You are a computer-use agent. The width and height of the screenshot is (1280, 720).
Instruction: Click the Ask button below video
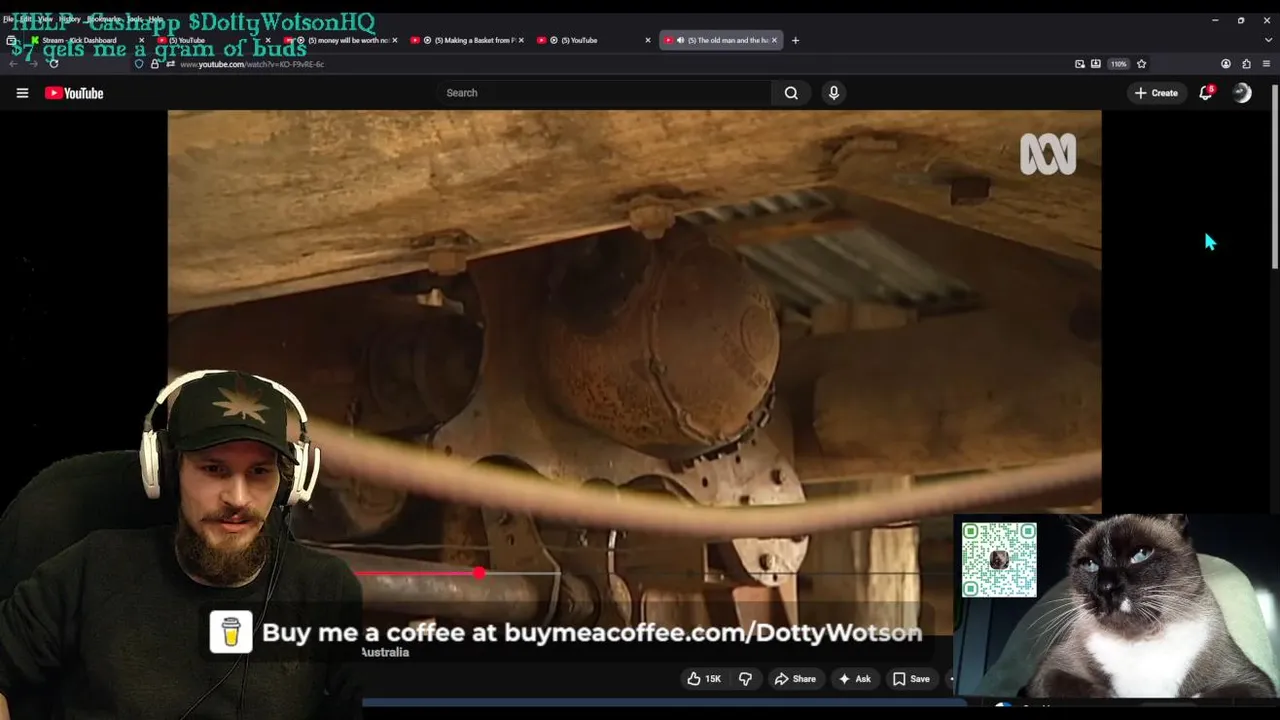[854, 679]
